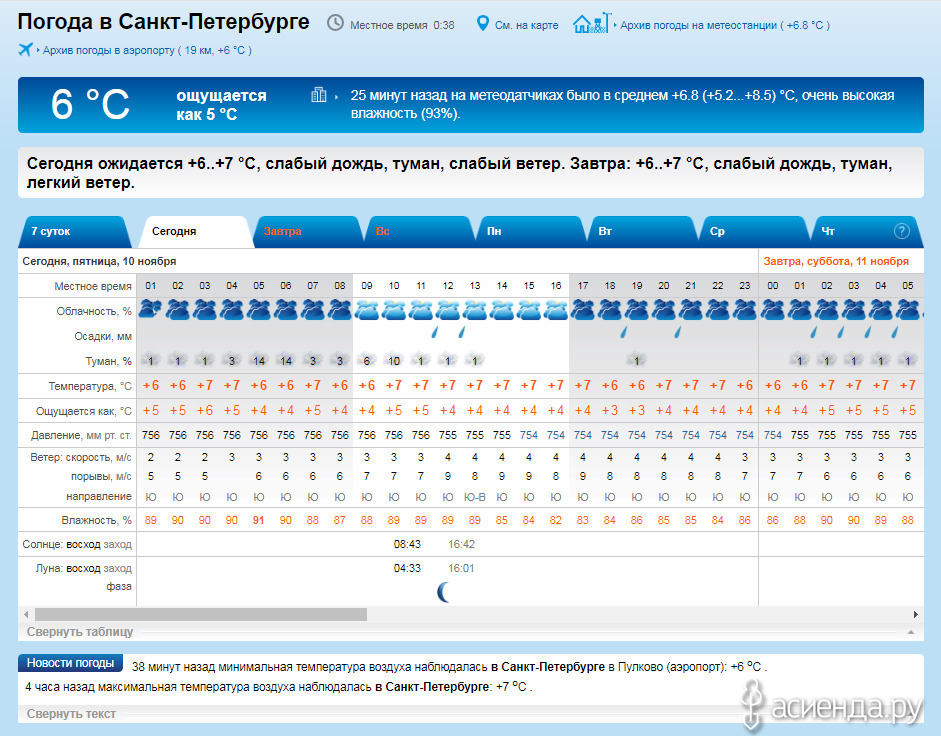Click the Осадки, мм row label
Viewport: 941px width, 736px height.
[x=103, y=336]
